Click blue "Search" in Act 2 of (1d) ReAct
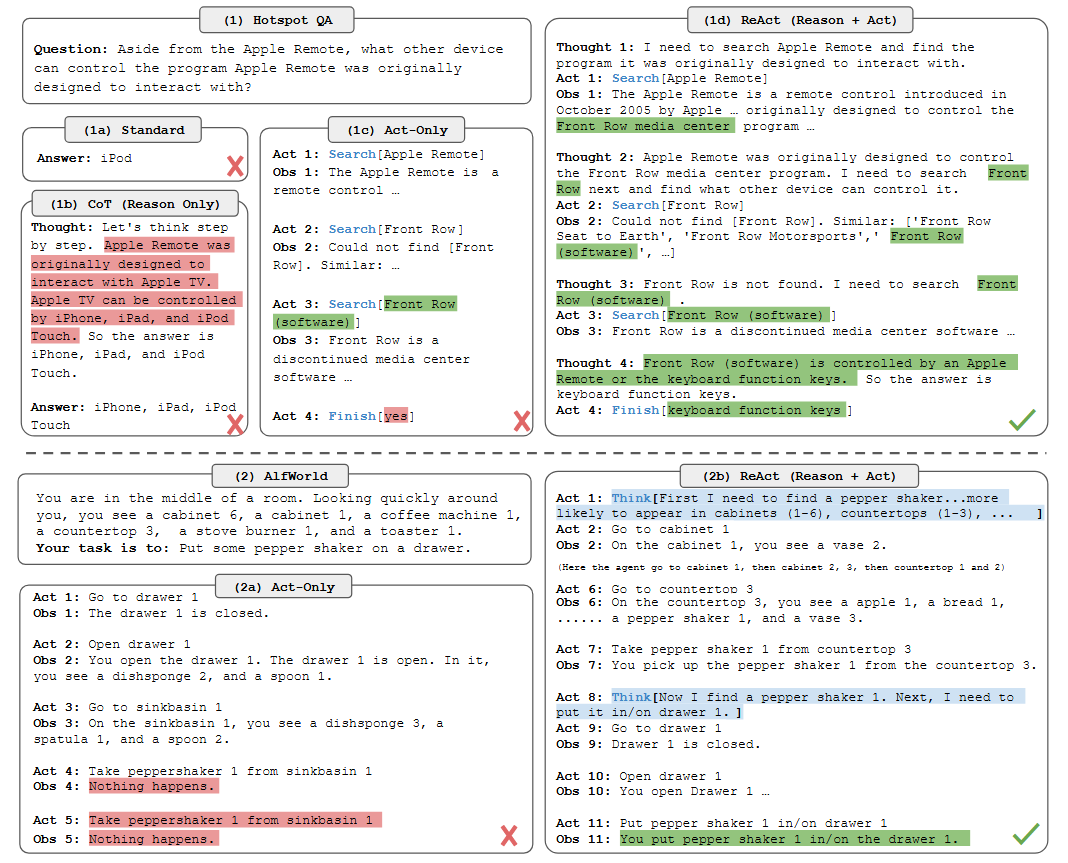This screenshot has width=1068, height=863. pyautogui.click(x=635, y=205)
